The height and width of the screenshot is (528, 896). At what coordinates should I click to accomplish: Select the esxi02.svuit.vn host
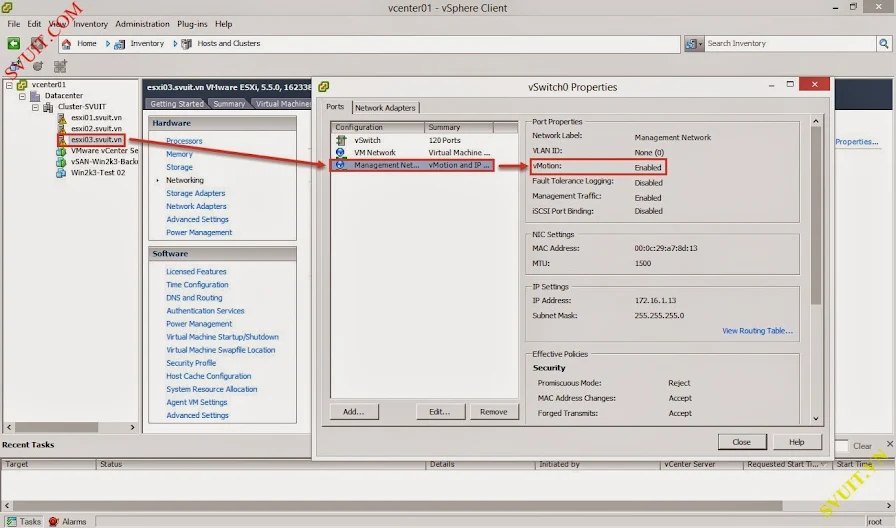[96, 129]
